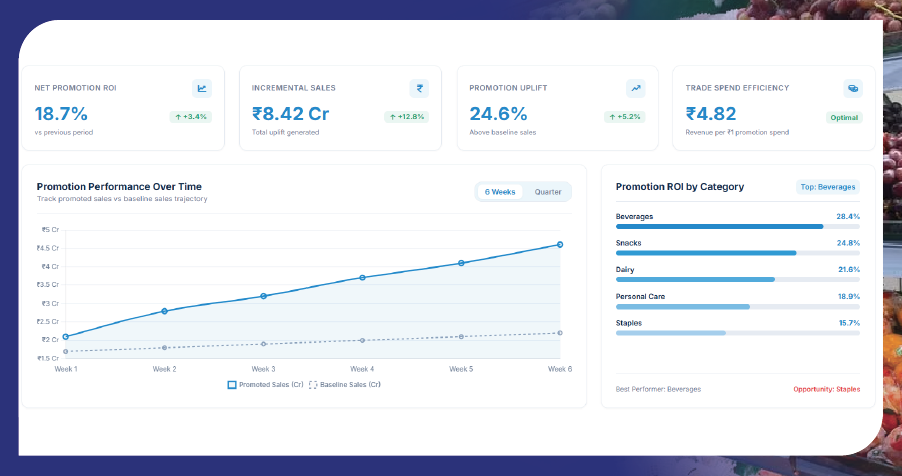
Task: Click the 21.6% Dairy percentage
Action: [x=849, y=269]
